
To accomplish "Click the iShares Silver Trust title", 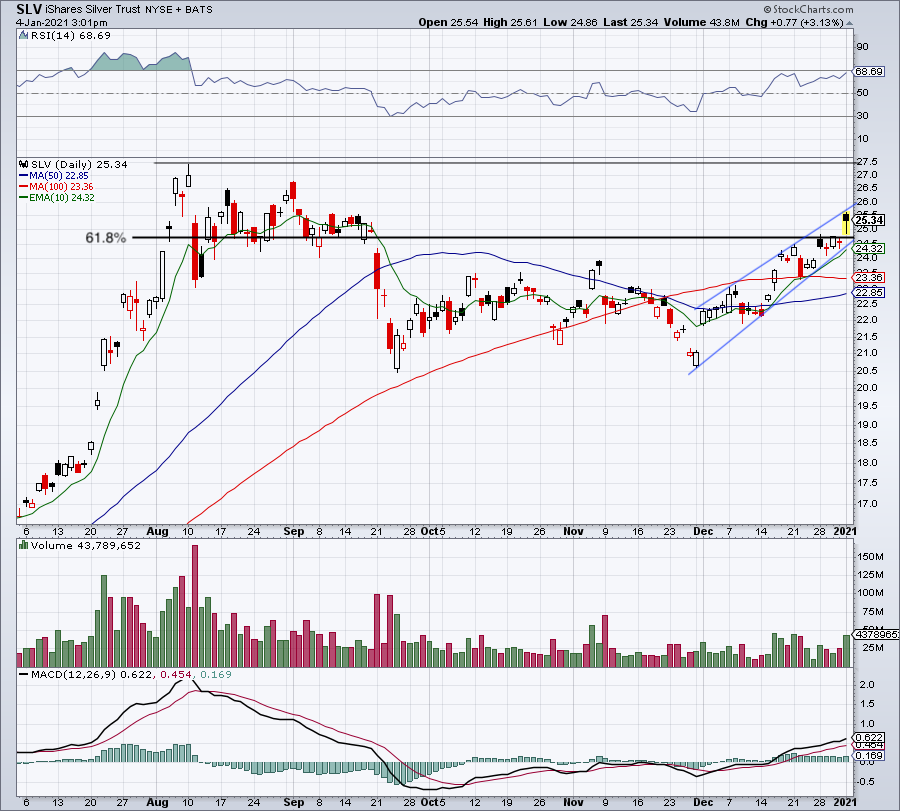I will tap(92, 10).
